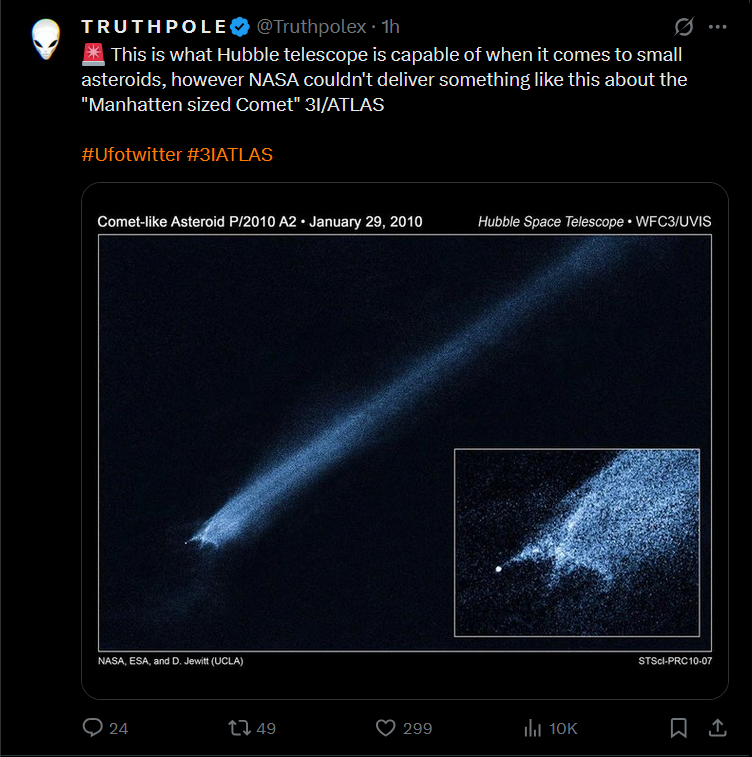Image resolution: width=752 pixels, height=757 pixels.
Task: Click the share upload-arrow icon
Action: tap(717, 728)
